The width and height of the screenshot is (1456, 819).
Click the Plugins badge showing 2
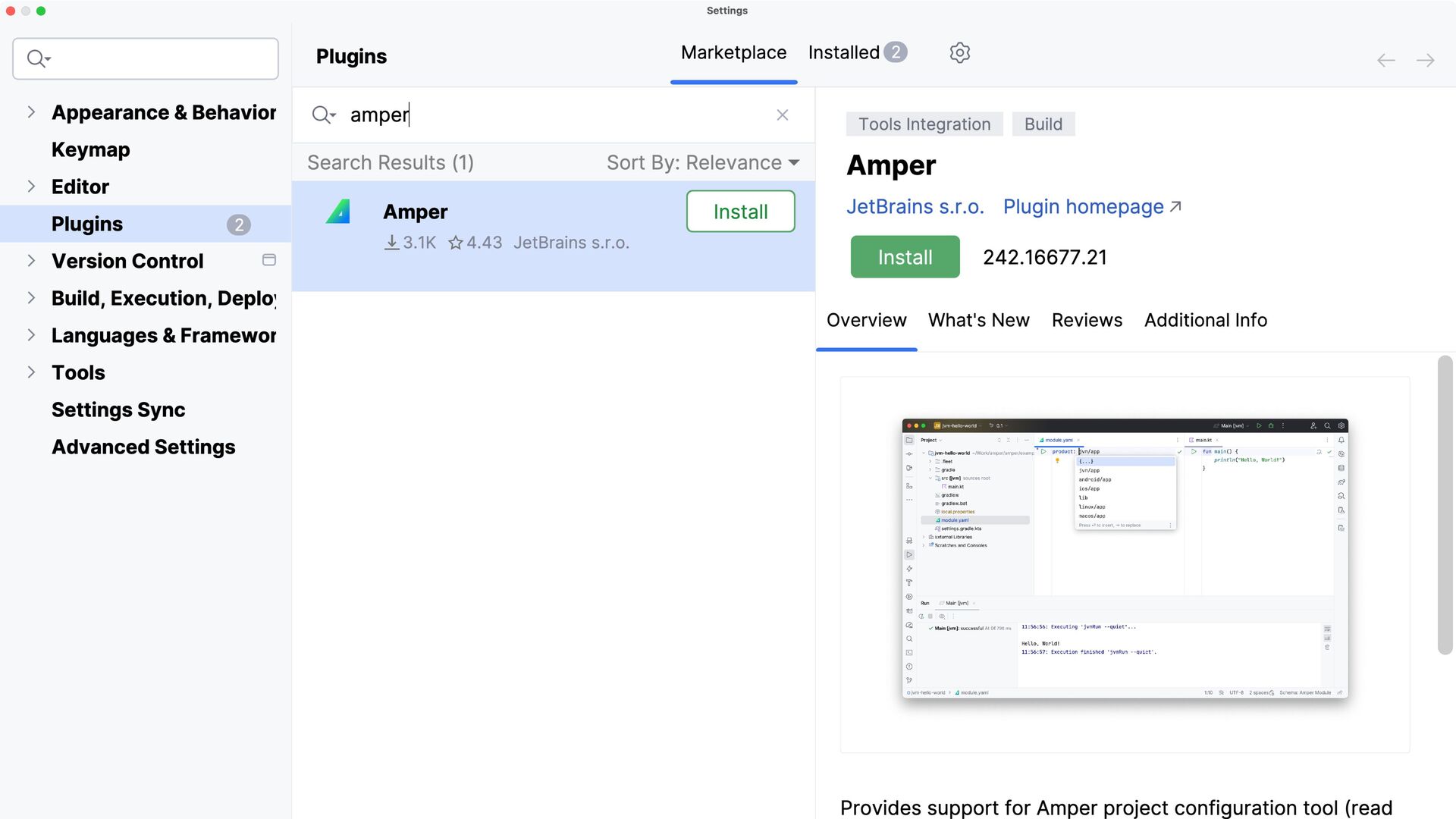(x=239, y=224)
